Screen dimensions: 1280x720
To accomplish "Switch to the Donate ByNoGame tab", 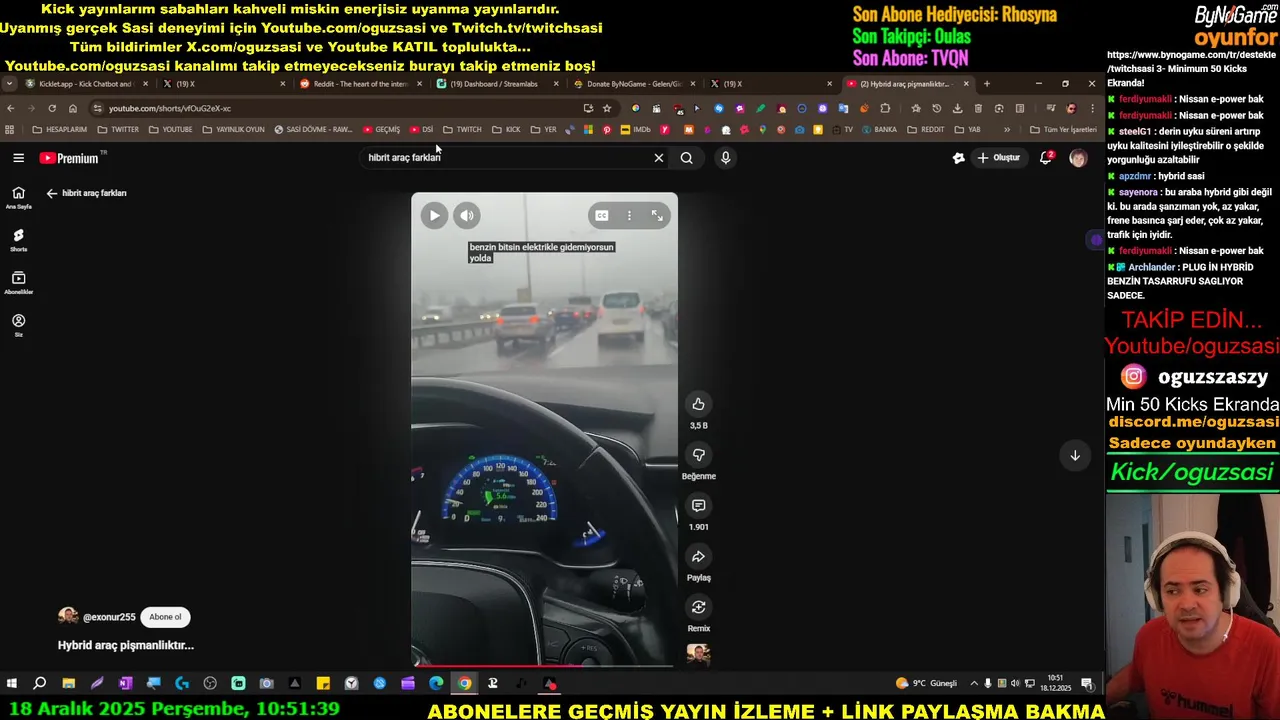I will (633, 84).
